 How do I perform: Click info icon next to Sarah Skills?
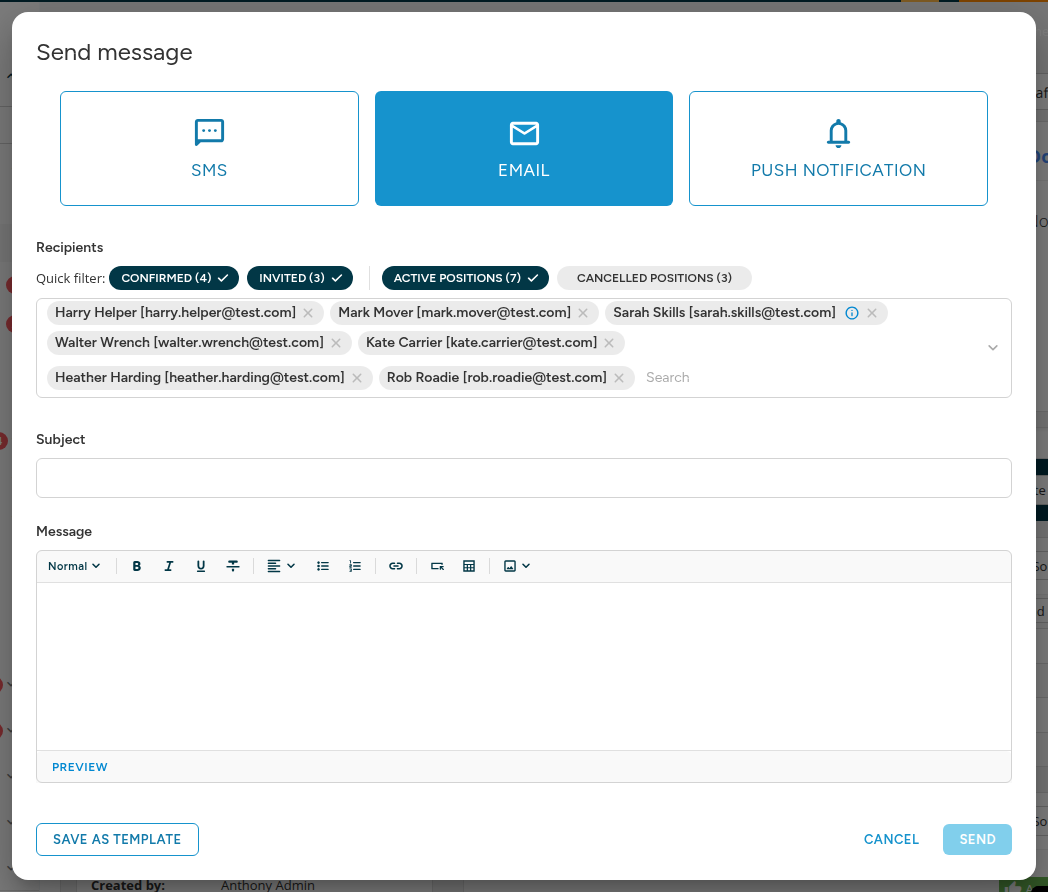(852, 313)
